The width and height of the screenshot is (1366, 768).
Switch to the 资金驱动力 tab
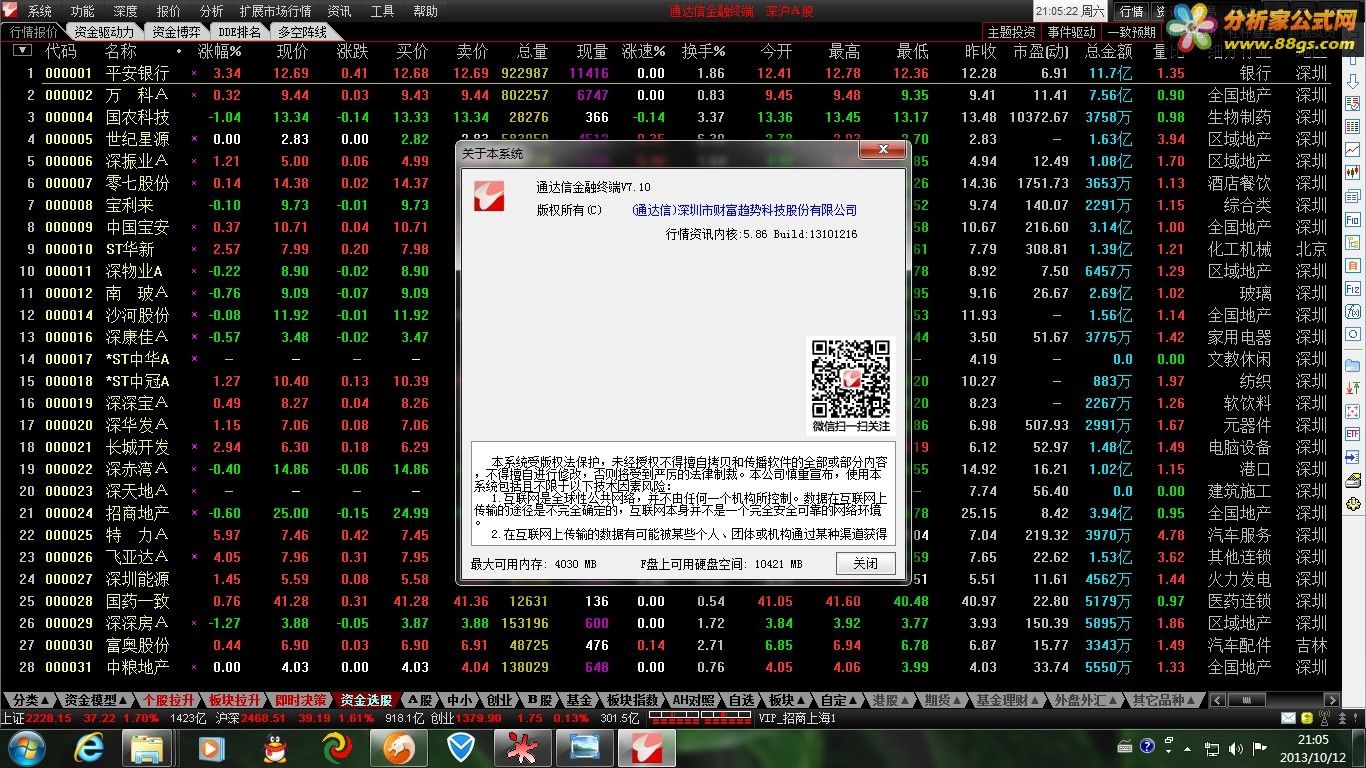[104, 32]
